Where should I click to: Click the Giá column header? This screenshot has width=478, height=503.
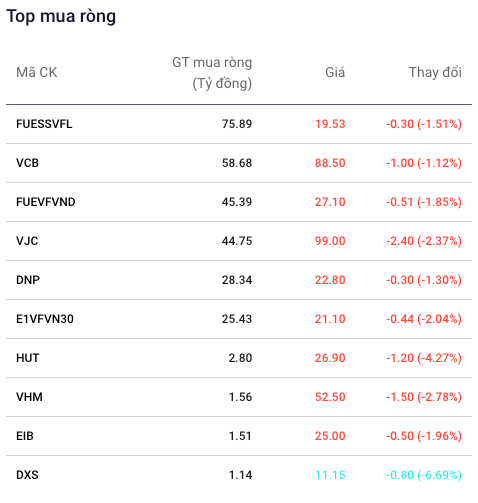(x=335, y=72)
